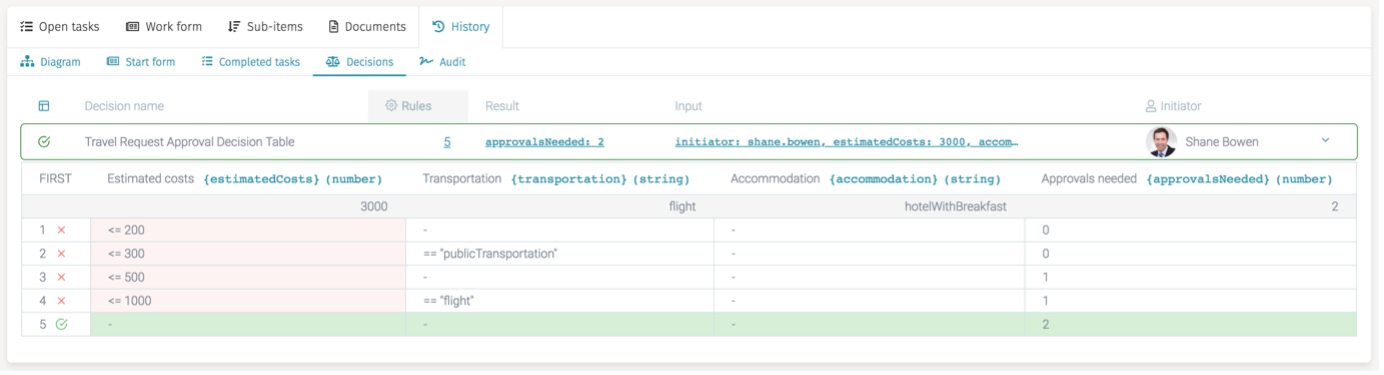Click the == "flight" condition cell

click(x=560, y=301)
